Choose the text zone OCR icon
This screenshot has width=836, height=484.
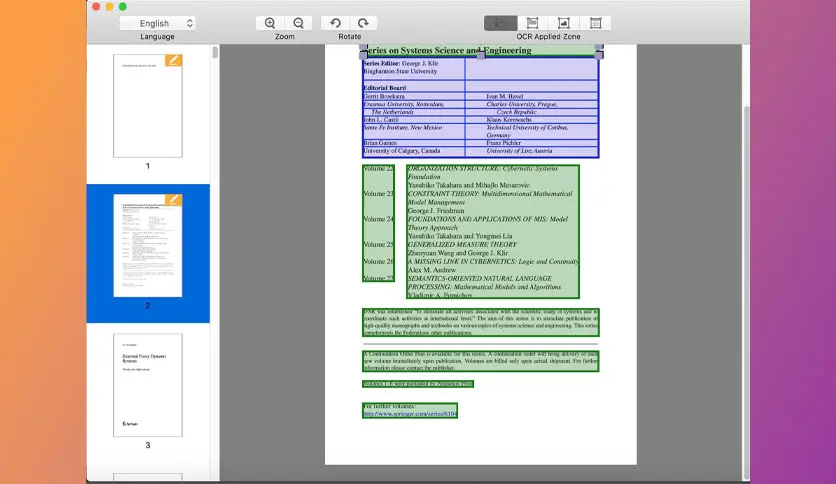click(532, 23)
